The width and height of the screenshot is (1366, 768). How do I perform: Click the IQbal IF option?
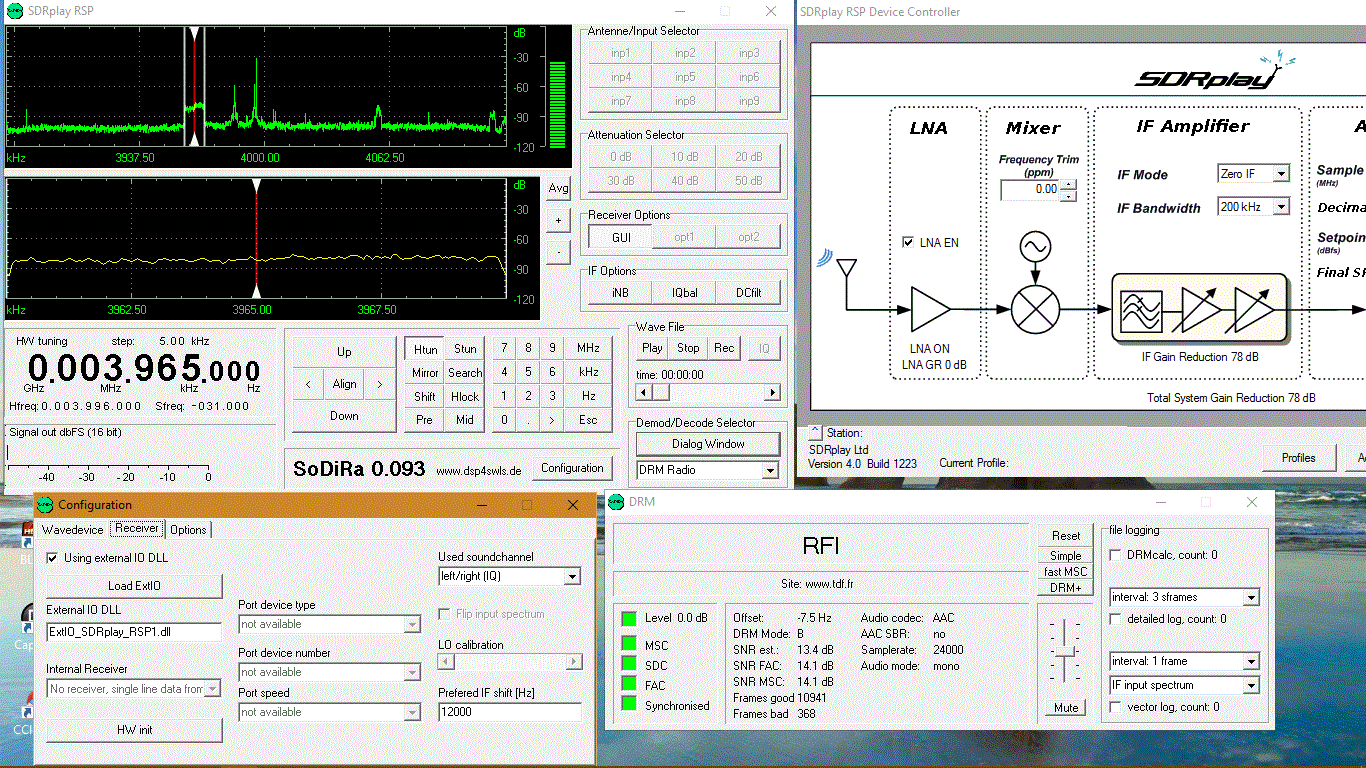click(x=685, y=293)
